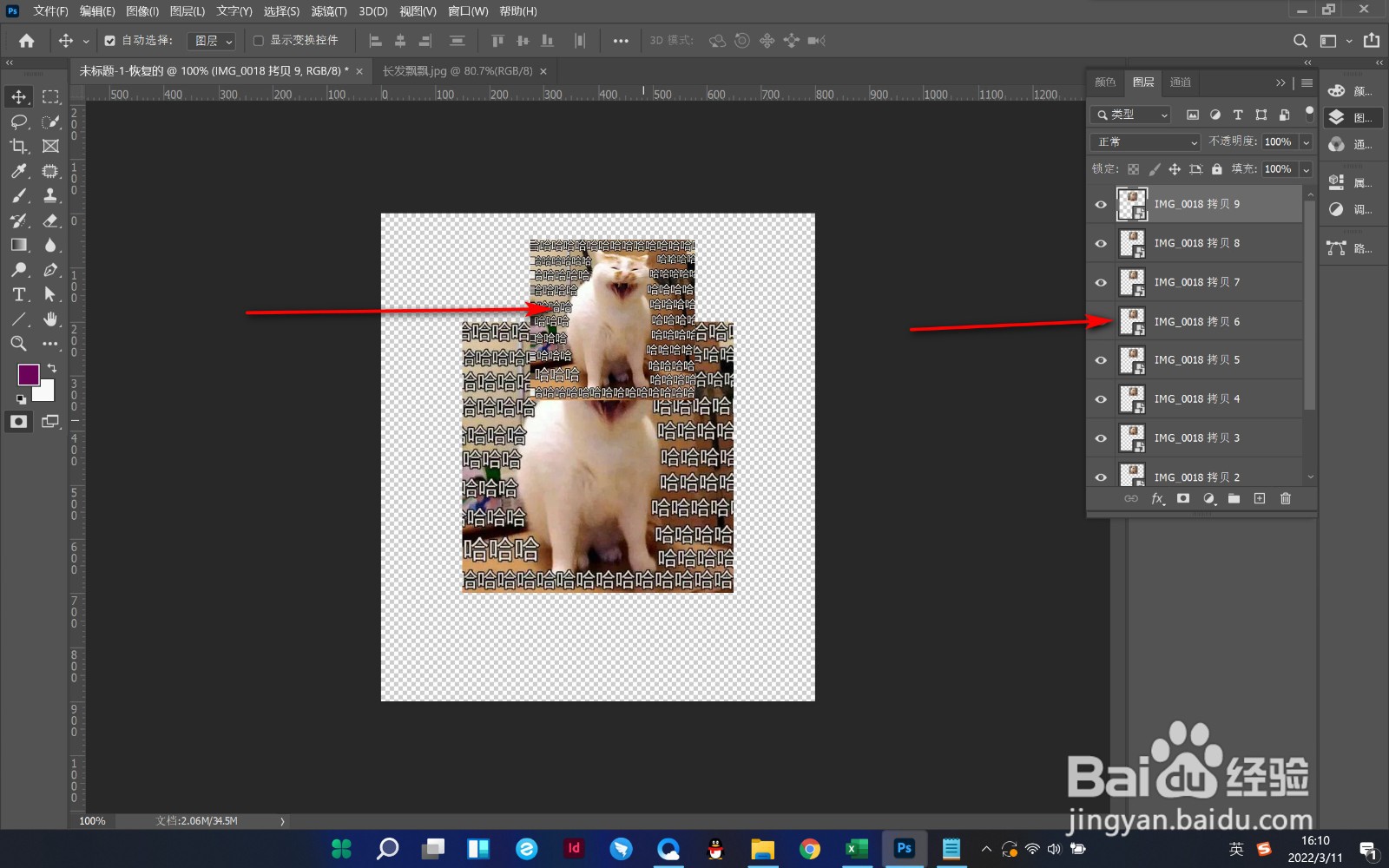
Task: Hide layer IMG_0018 拷贝 4
Action: pos(1101,399)
